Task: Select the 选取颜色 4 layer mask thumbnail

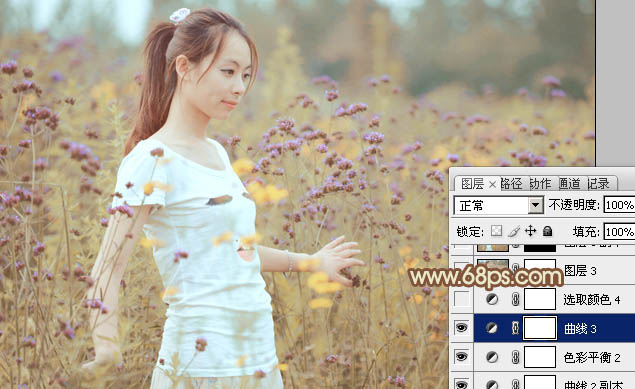Action: (x=540, y=299)
